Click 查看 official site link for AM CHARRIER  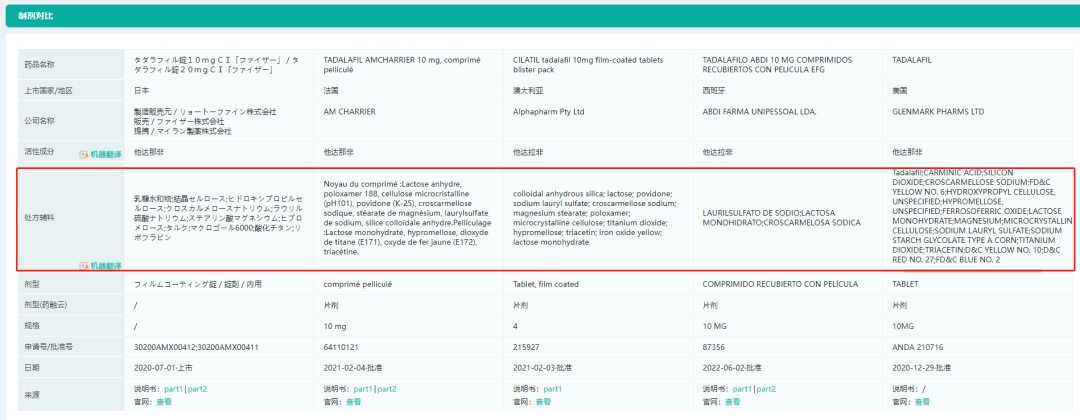pyautogui.click(x=353, y=401)
